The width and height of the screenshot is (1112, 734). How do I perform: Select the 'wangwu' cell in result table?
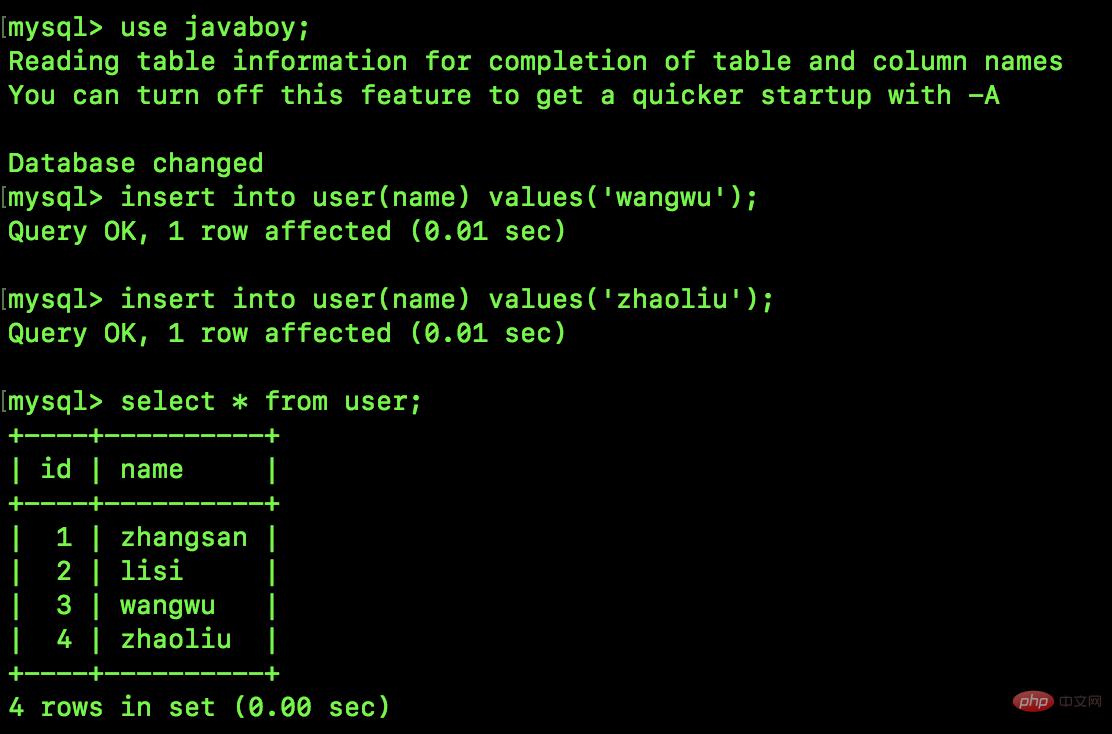point(168,605)
